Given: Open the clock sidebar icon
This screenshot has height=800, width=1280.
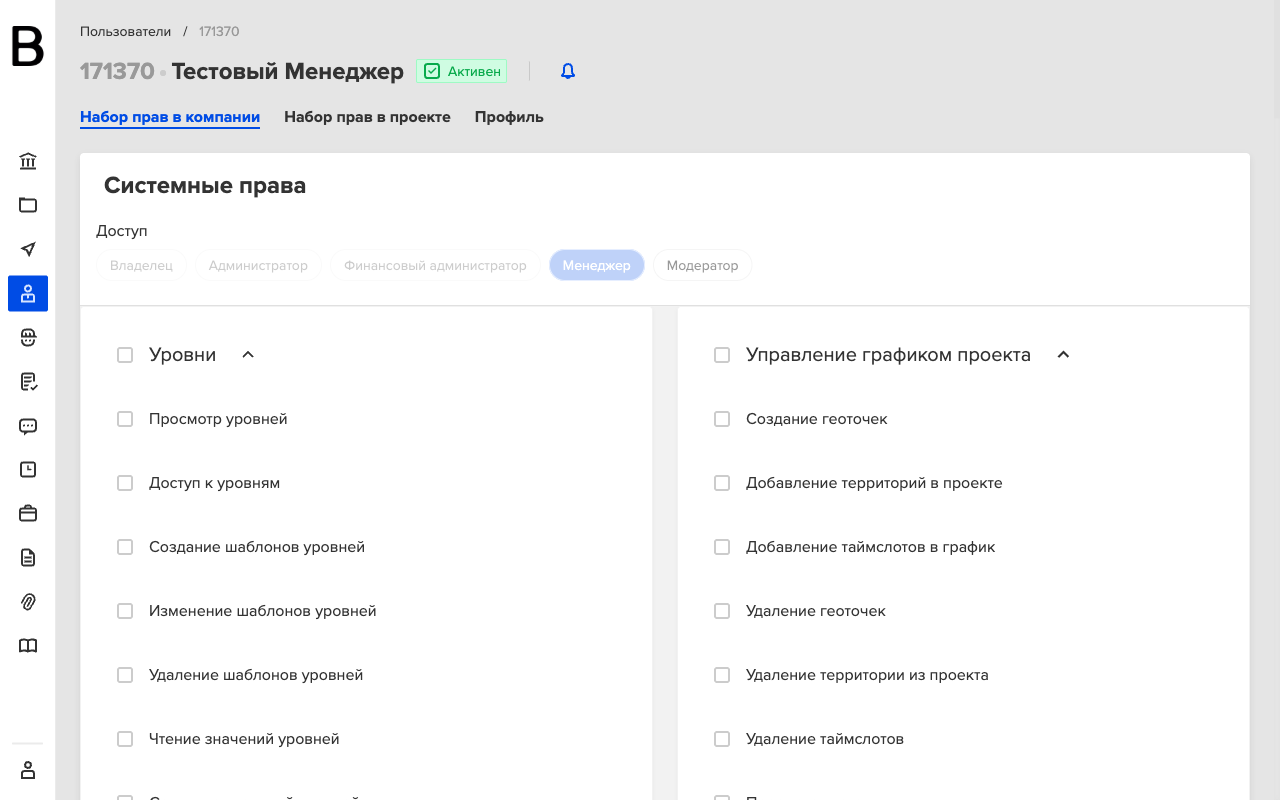Looking at the screenshot, I should pyautogui.click(x=28, y=469).
